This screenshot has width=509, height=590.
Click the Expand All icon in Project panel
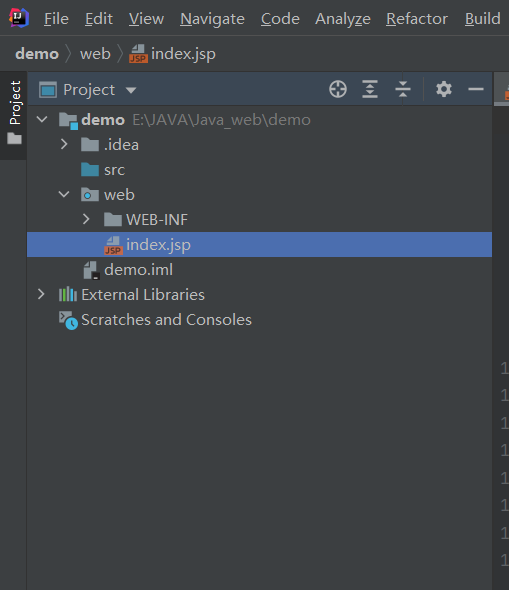[x=370, y=90]
